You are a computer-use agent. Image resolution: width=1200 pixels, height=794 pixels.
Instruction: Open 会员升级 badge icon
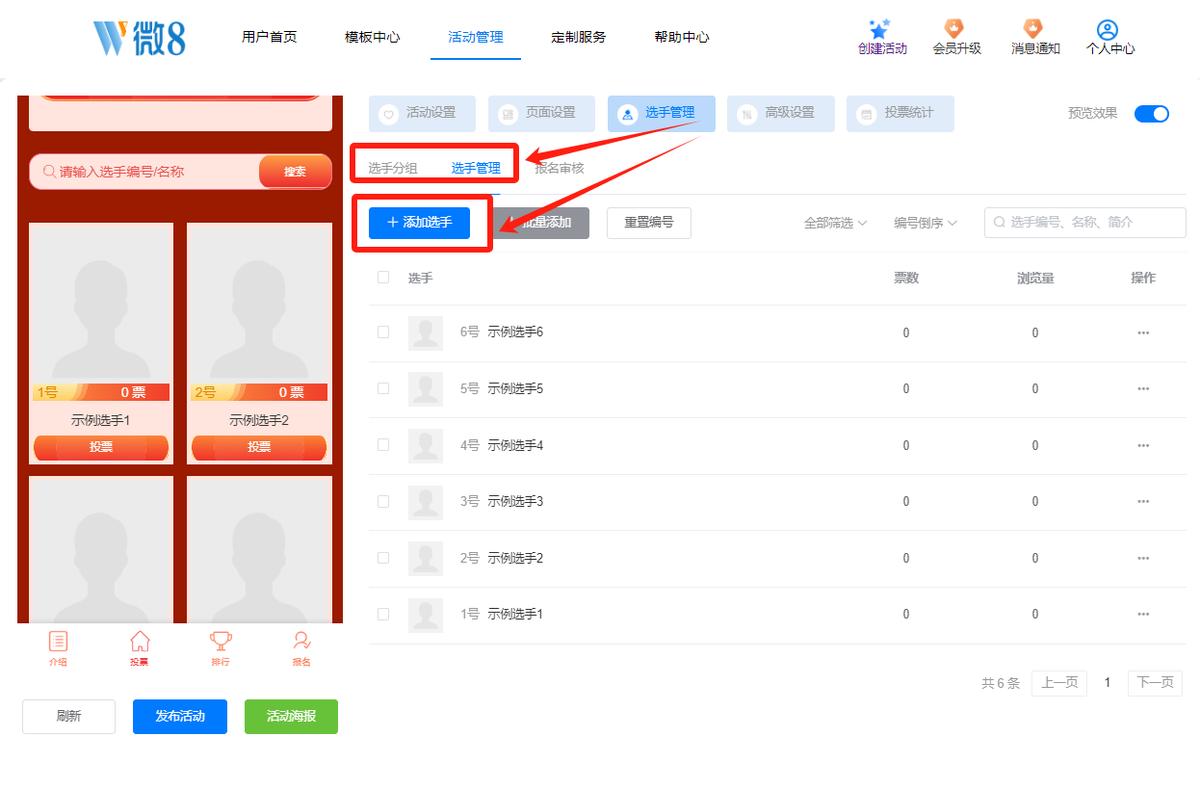click(x=954, y=28)
